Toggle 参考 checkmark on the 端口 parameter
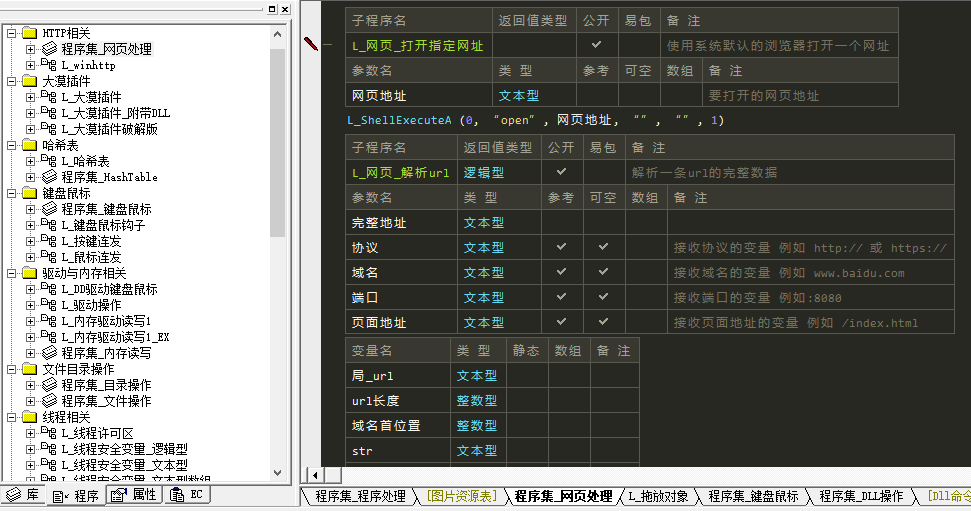 click(562, 297)
